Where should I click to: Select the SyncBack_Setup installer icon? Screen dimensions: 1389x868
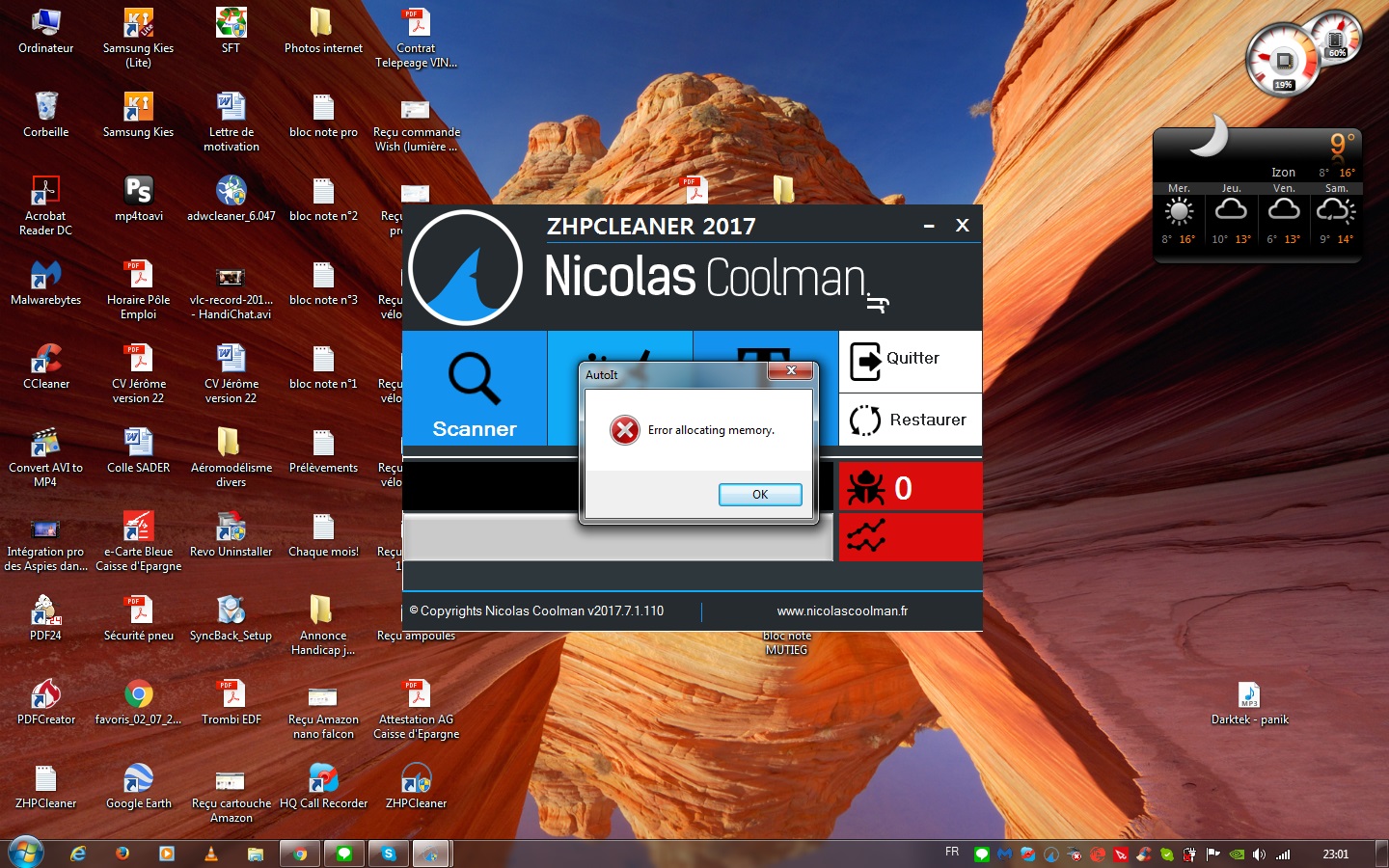tap(231, 618)
